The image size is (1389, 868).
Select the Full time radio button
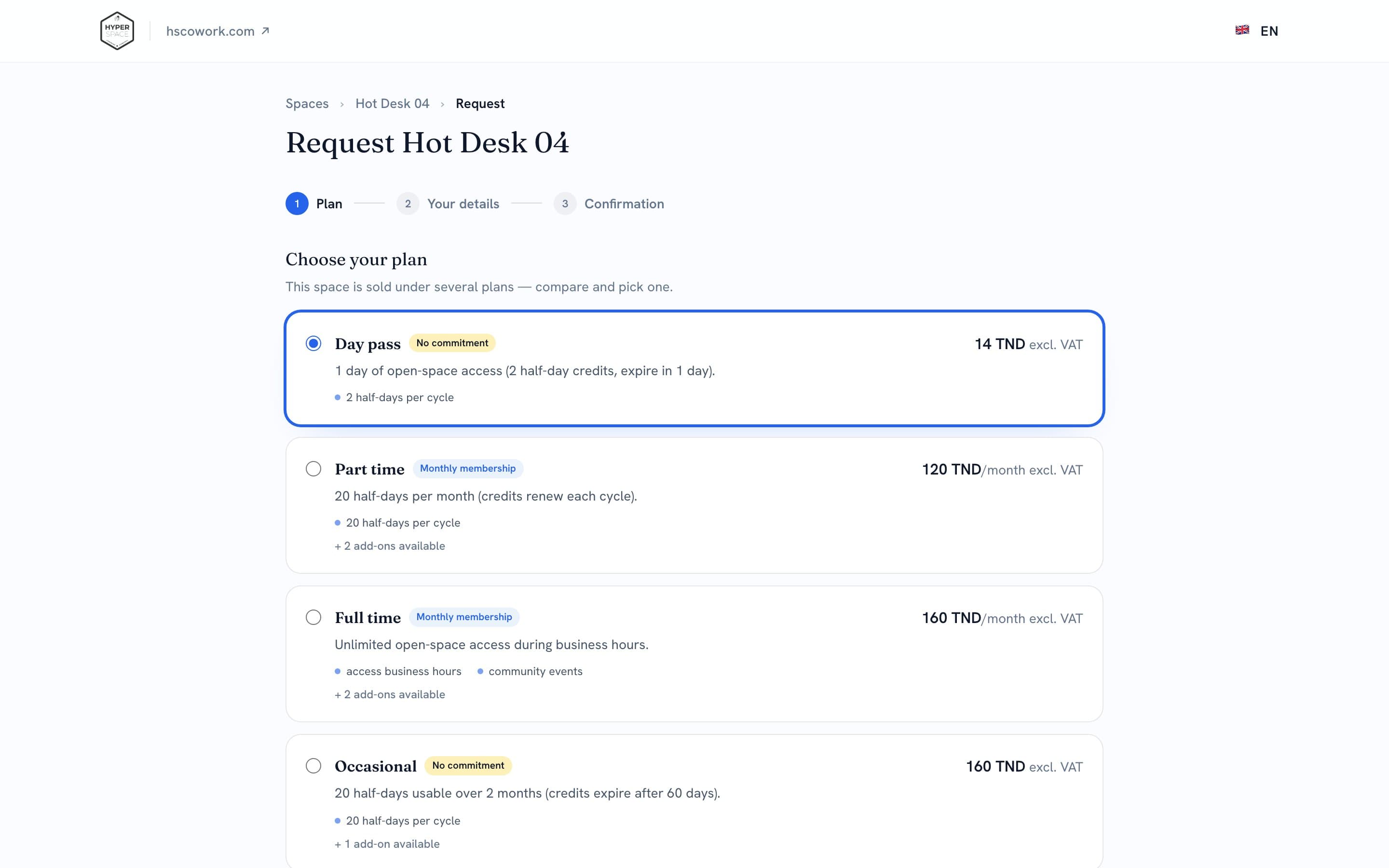(x=313, y=618)
